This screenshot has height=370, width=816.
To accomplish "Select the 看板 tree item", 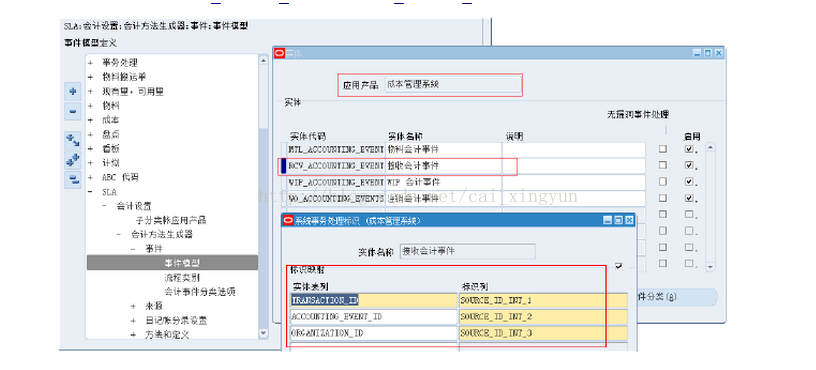I will click(x=110, y=148).
